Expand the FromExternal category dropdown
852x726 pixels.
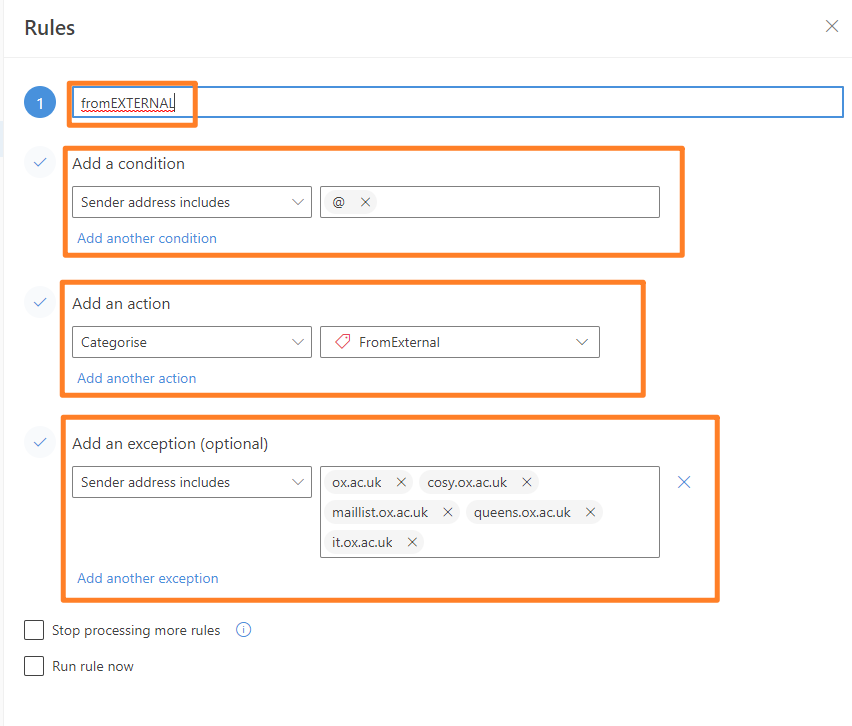(460, 342)
